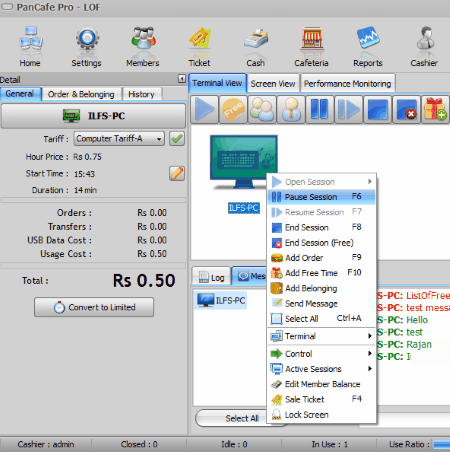Click the ILFS-PC label under monitor
Image resolution: width=450 pixels, height=452 pixels.
pos(244,208)
